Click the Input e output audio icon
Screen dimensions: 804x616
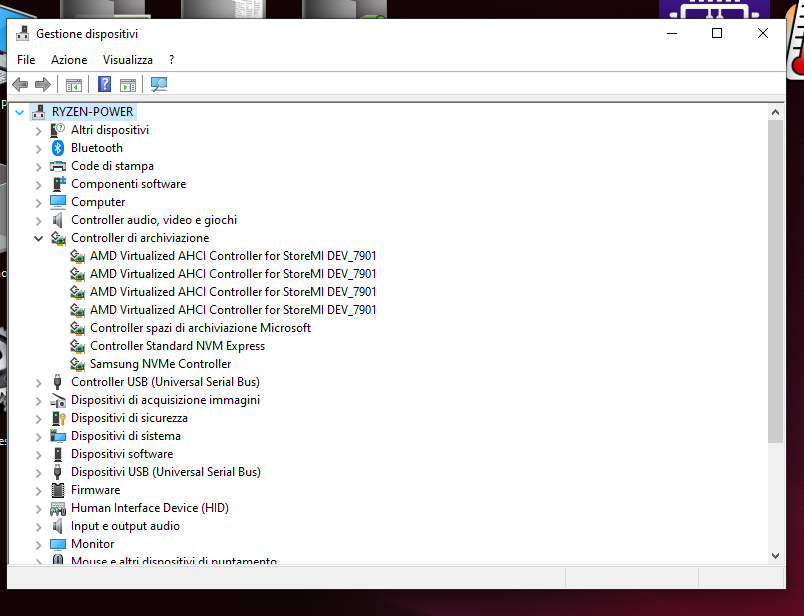(x=58, y=526)
